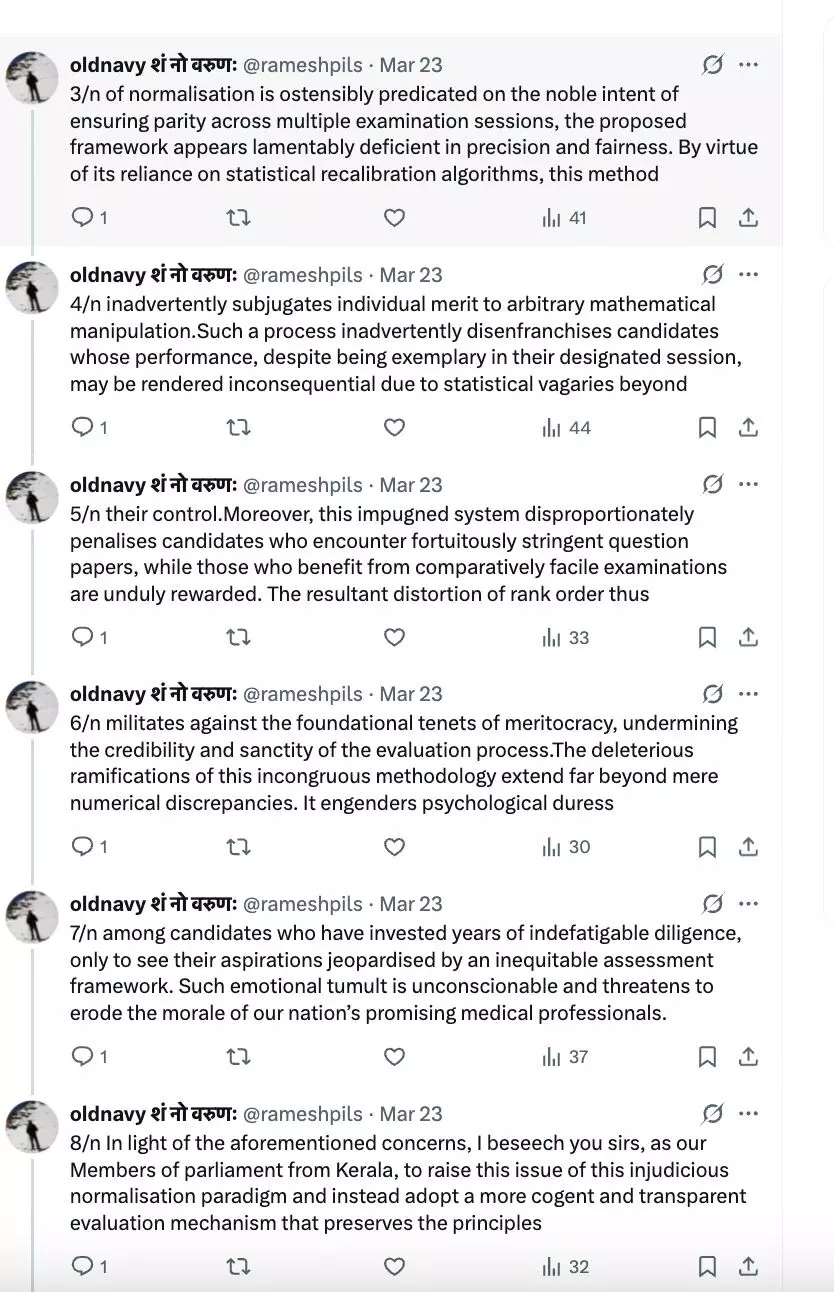Share the 3/n tweet
The height and width of the screenshot is (1292, 834).
[x=748, y=218]
